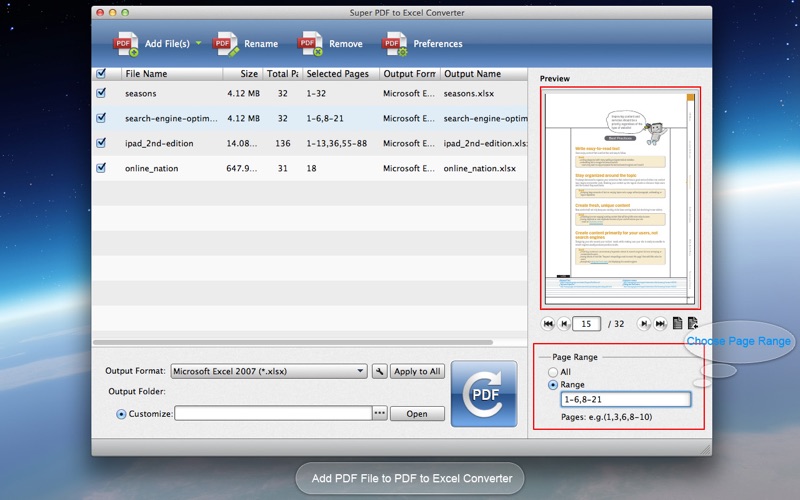Click Microsoft E... format for seasons

click(409, 93)
